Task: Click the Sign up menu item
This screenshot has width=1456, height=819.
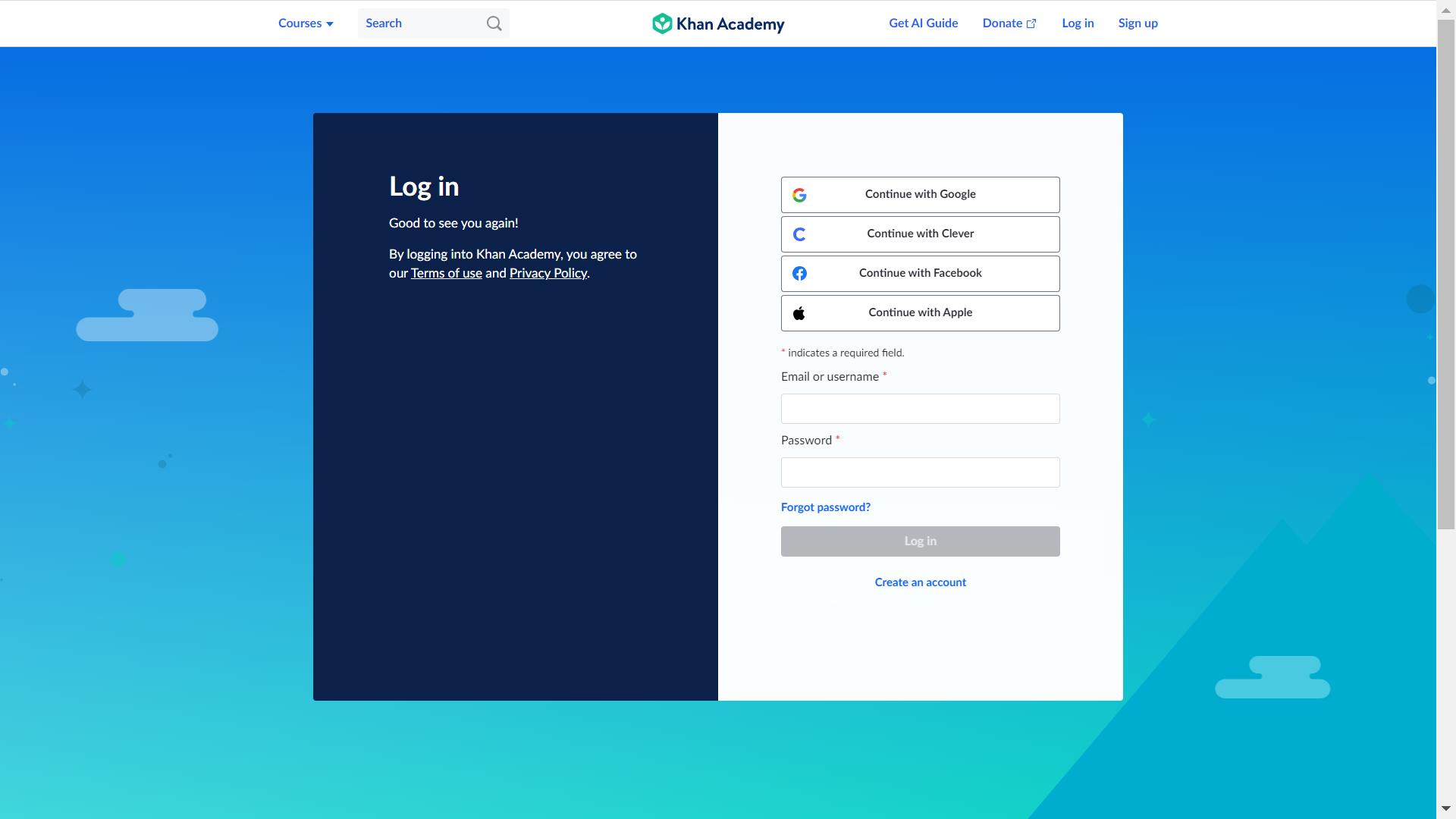Action: click(x=1138, y=23)
